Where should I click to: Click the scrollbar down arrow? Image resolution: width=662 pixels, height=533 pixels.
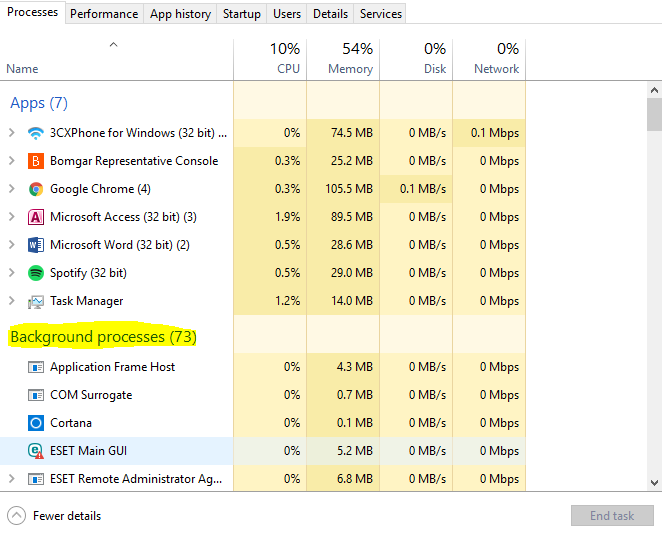pos(653,483)
